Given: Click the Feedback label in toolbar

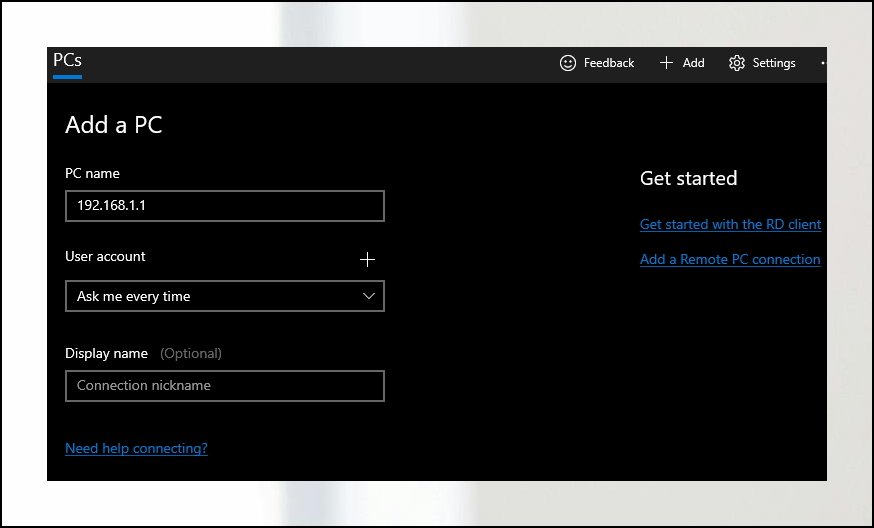Looking at the screenshot, I should (x=609, y=63).
